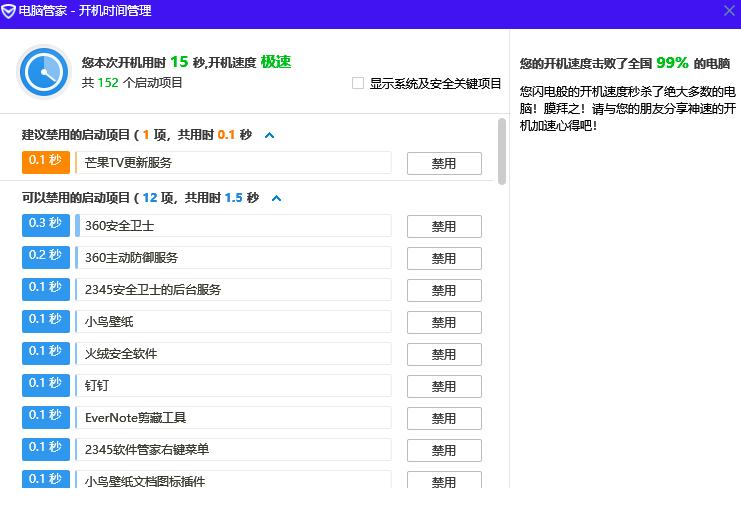Disable EverNote剪藏工具 startup item
Screen dimensions: 741x518
click(x=444, y=418)
